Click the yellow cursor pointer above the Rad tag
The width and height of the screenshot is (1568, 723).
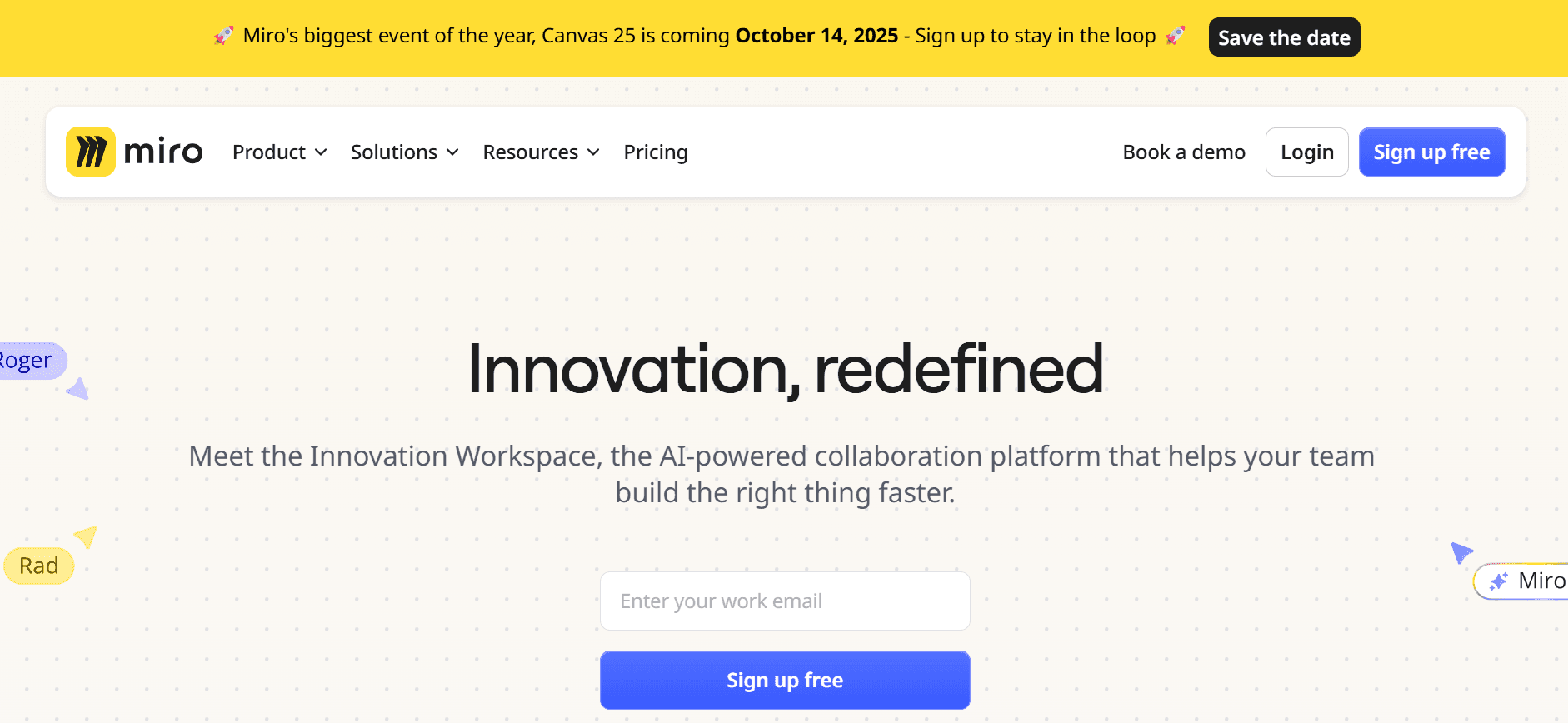click(87, 537)
